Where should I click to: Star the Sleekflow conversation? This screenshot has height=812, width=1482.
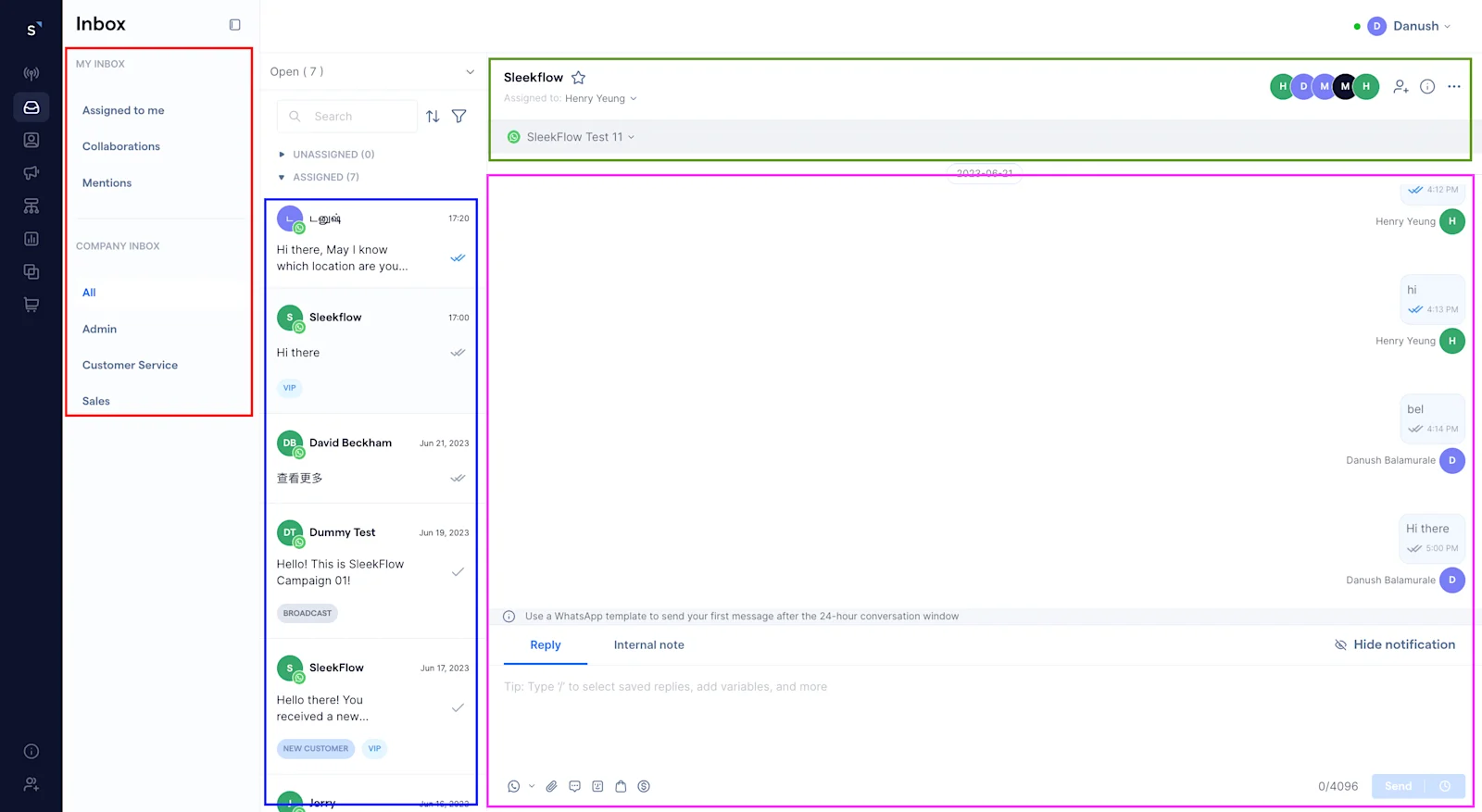coord(578,78)
